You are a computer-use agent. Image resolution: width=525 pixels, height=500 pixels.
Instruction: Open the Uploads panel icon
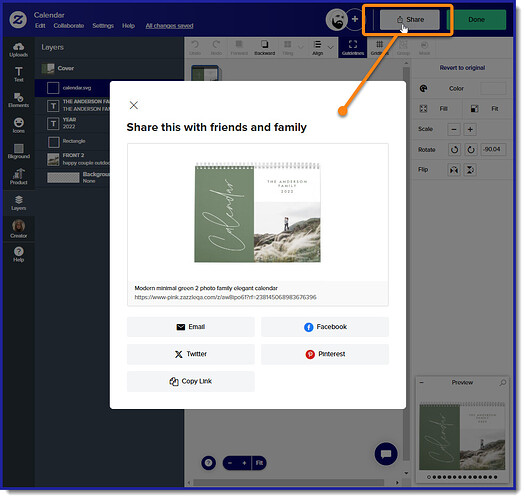click(x=18, y=50)
